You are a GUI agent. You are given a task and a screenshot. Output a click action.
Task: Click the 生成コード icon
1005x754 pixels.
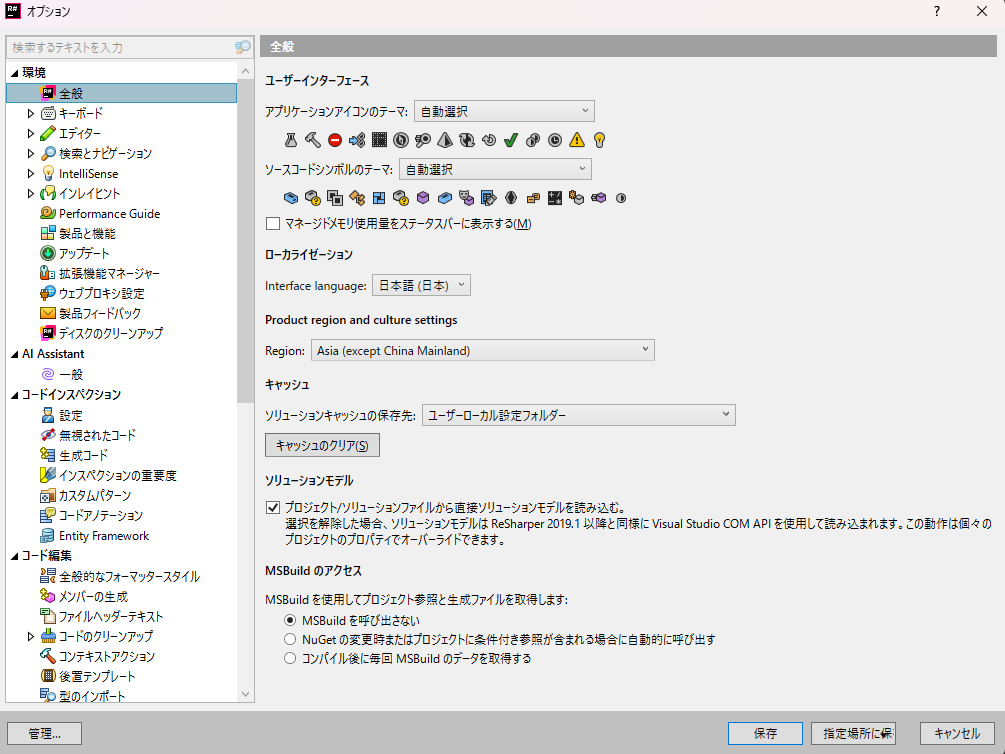(48, 455)
